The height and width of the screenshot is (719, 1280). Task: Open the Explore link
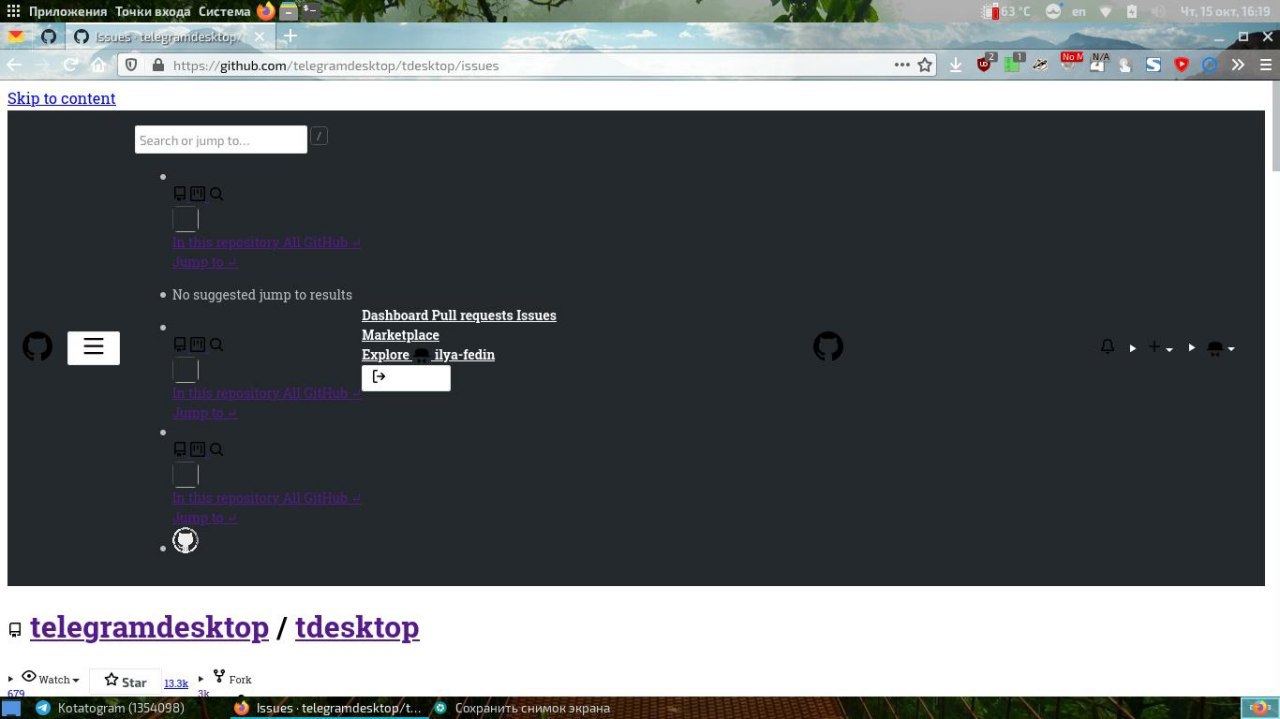click(x=385, y=355)
